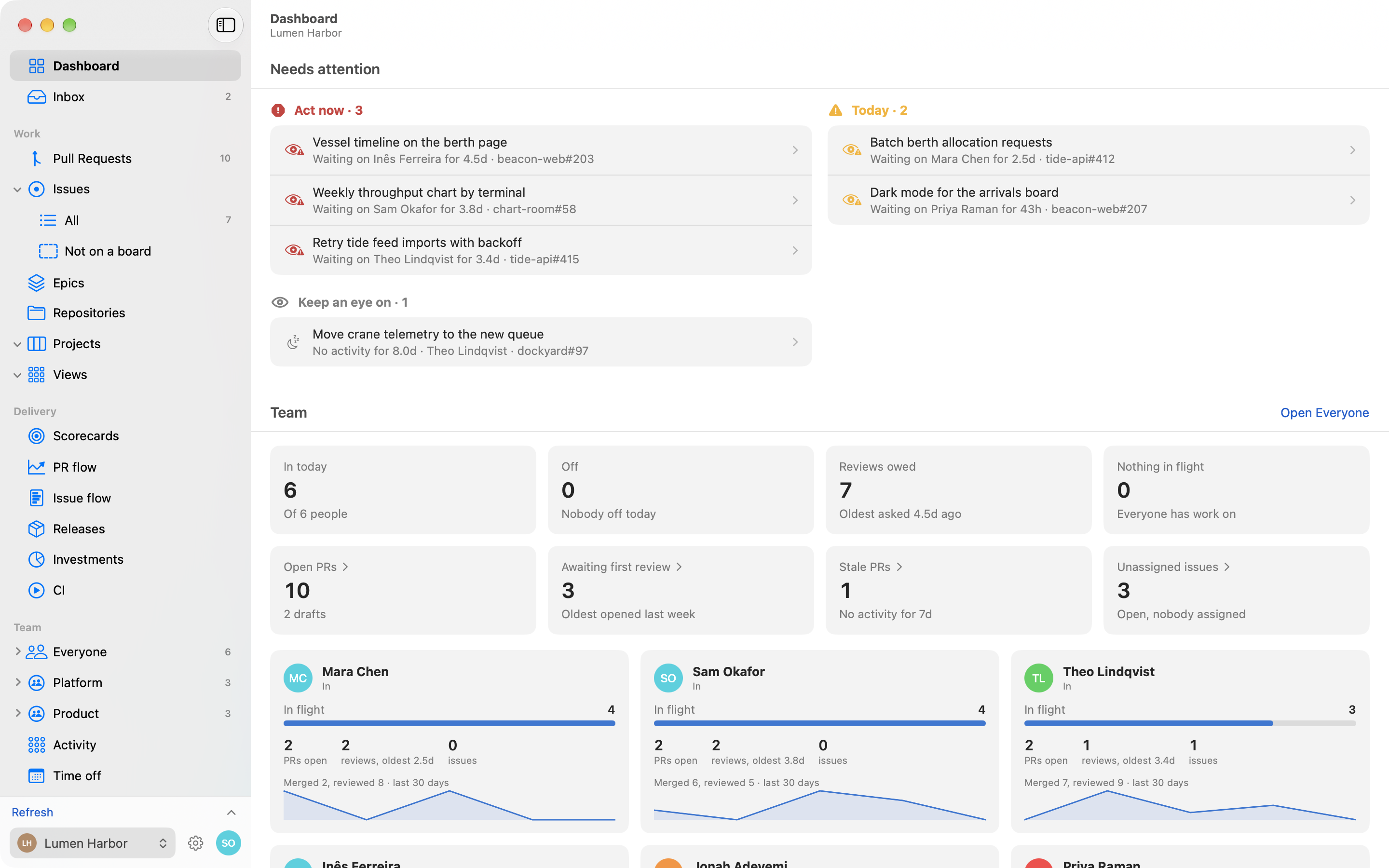Select Dashboard in the sidebar
The width and height of the screenshot is (1389, 868).
coord(125,66)
